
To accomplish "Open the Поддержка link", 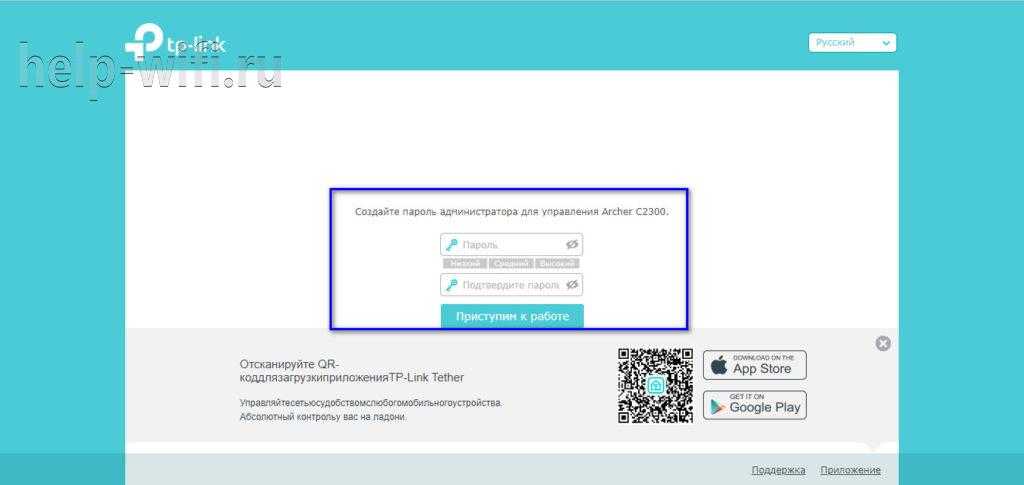I will point(778,470).
